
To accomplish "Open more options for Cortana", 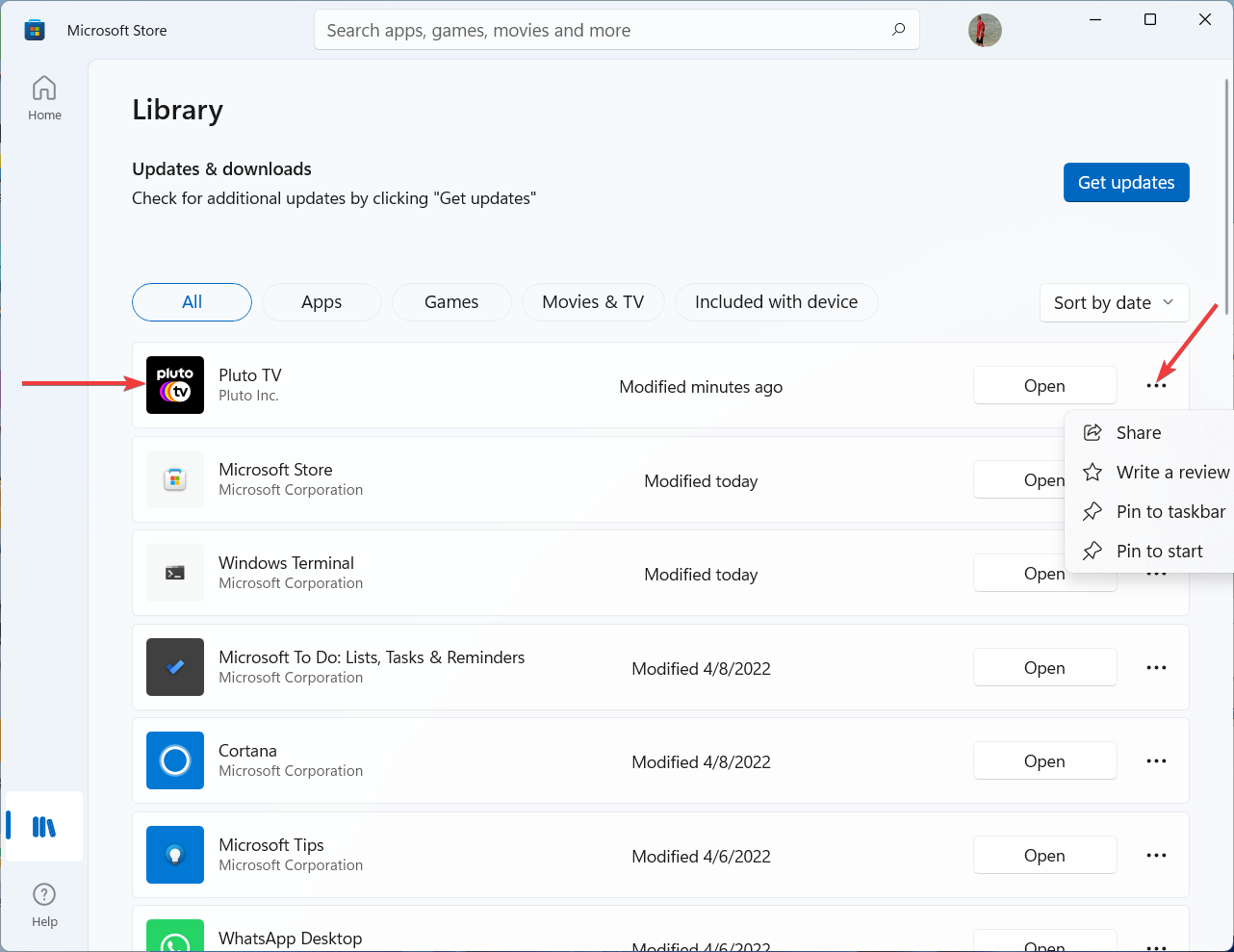I will (1156, 761).
